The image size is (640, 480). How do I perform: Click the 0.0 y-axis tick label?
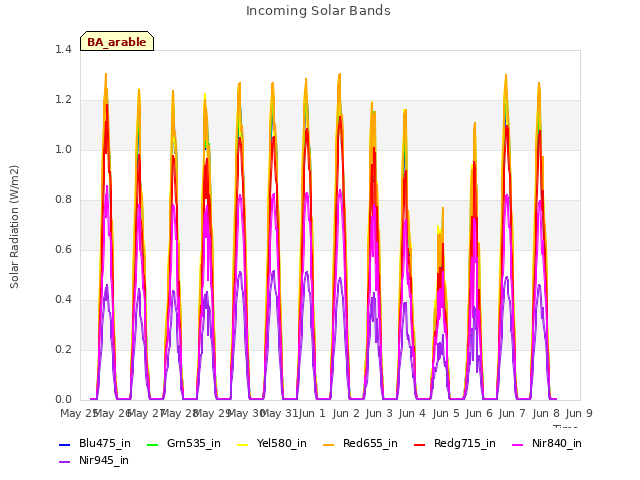click(63, 400)
